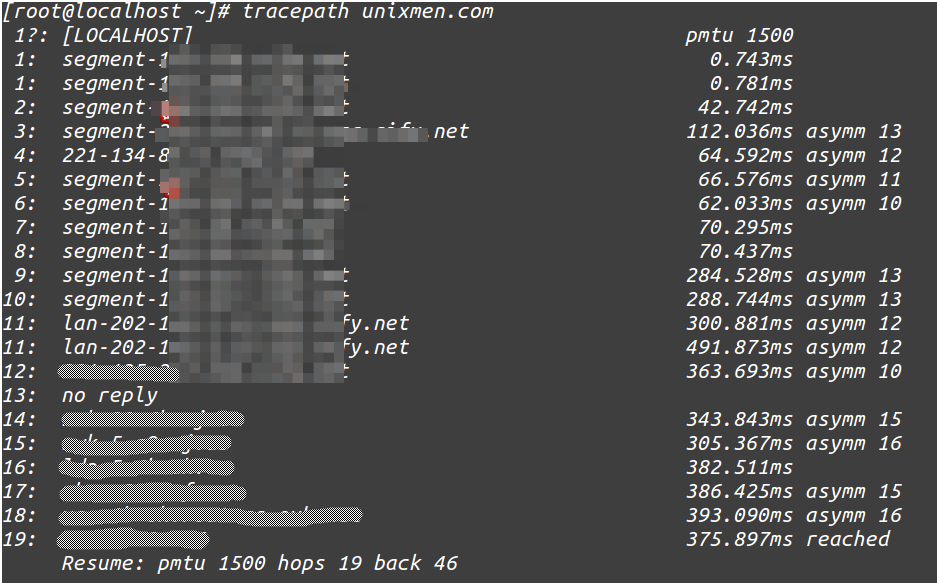Screen dimensions: 937x583
Task: Select the 393.090ms asymm 16 entry
Action: coord(794,515)
